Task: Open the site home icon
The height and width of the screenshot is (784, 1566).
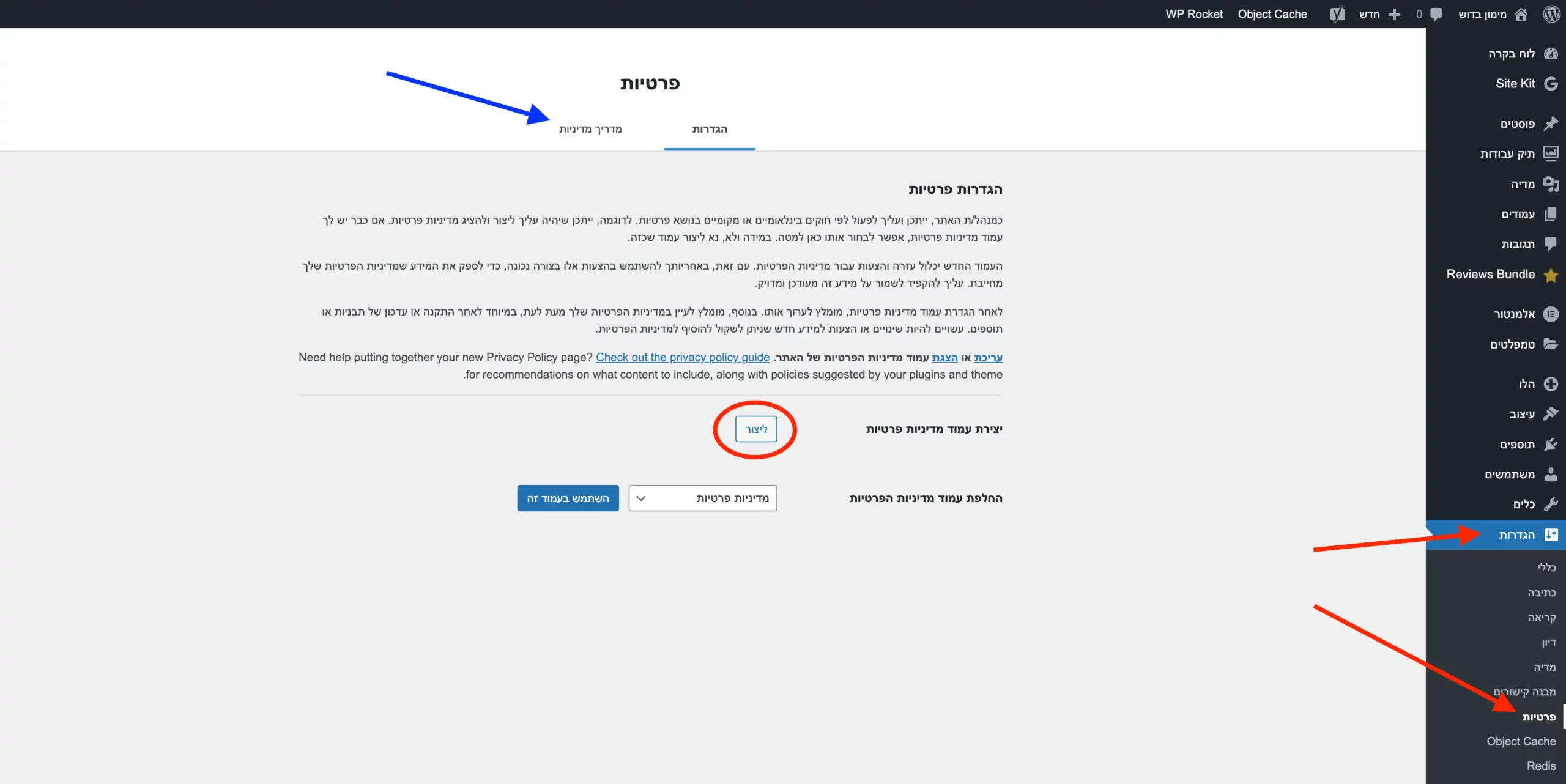Action: (1521, 14)
